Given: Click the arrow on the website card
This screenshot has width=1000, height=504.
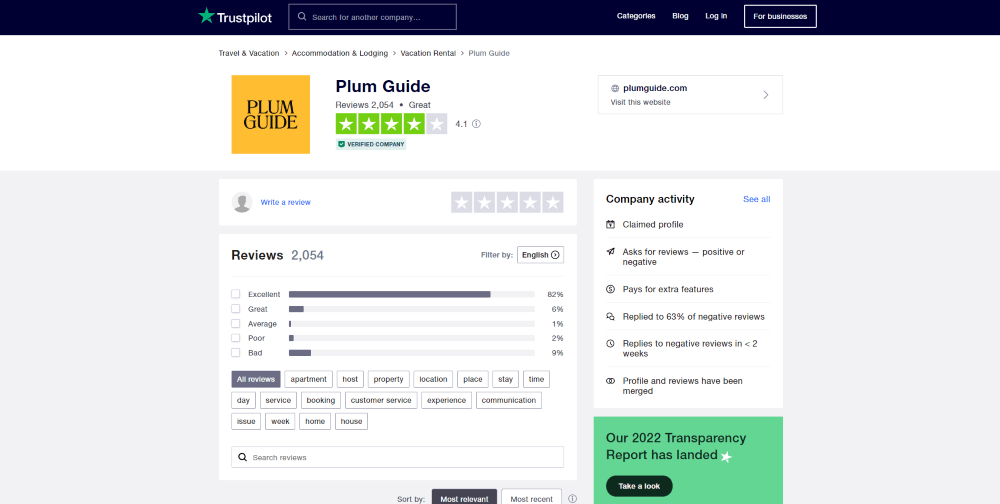Looking at the screenshot, I should click(x=766, y=95).
